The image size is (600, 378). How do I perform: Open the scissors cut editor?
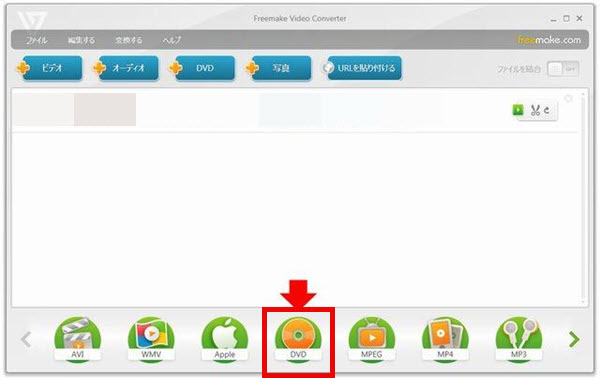pos(535,111)
